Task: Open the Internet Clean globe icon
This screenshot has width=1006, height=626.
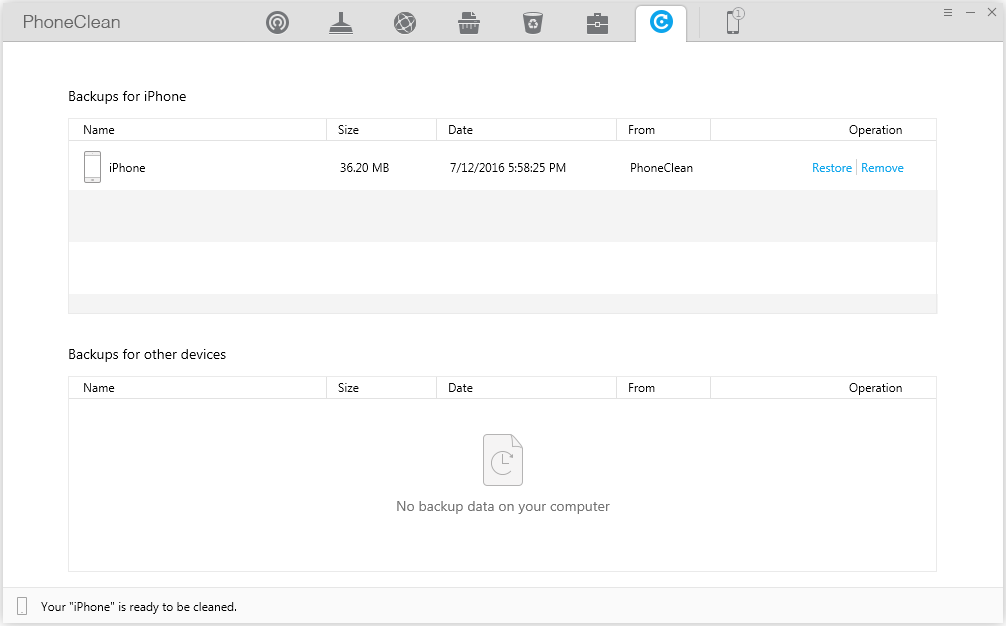Action: tap(405, 23)
